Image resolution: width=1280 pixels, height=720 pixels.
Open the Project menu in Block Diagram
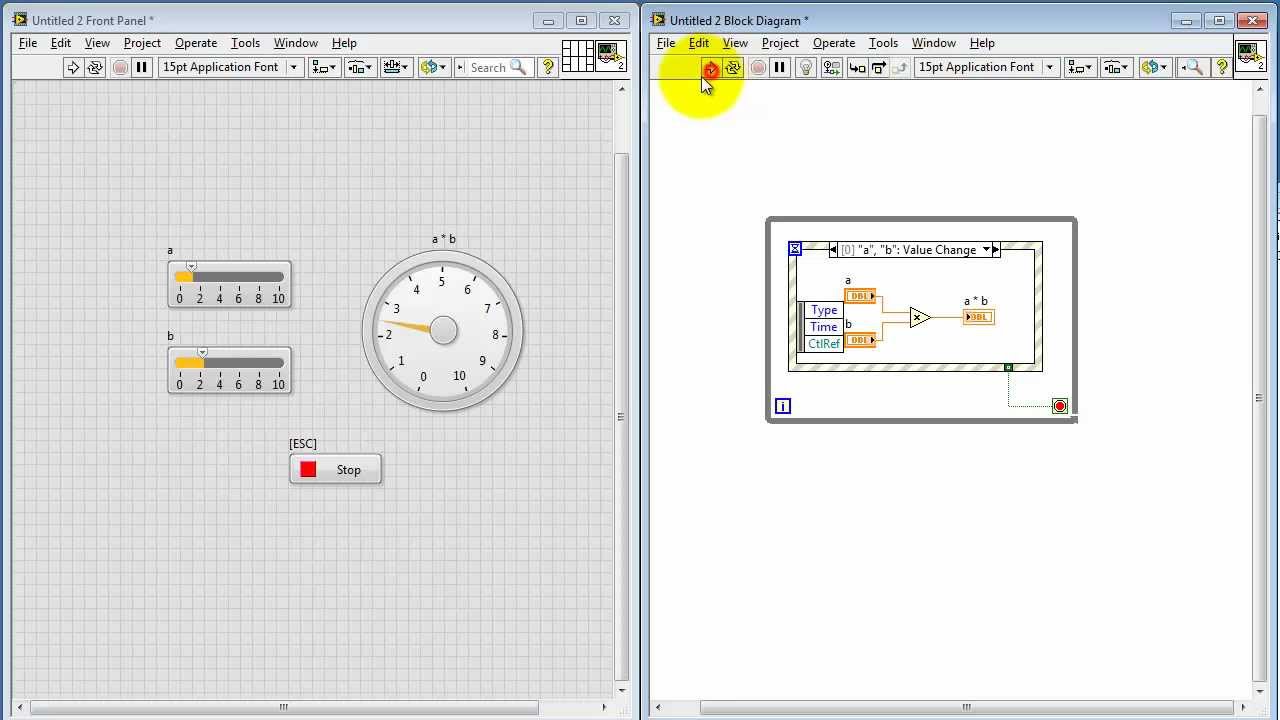(780, 43)
